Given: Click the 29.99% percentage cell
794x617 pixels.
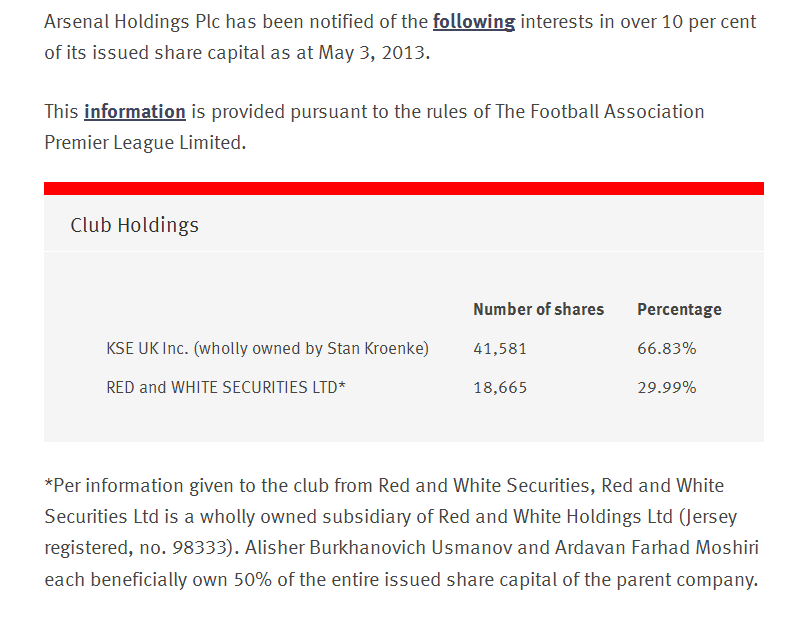Looking at the screenshot, I should [x=666, y=387].
